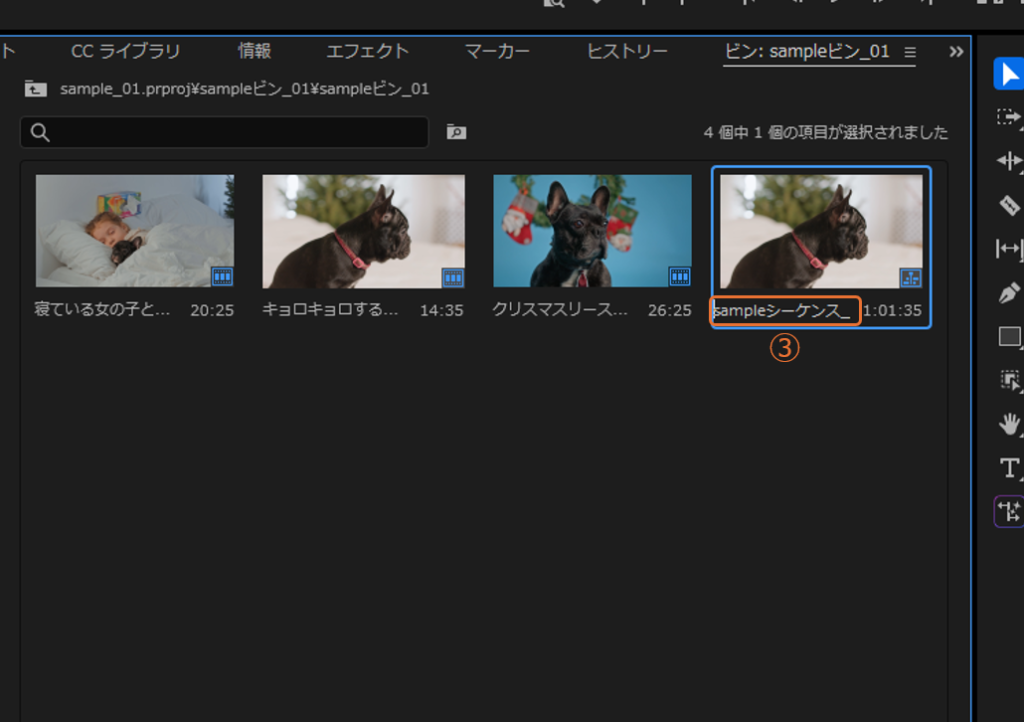The width and height of the screenshot is (1024, 722).
Task: Click the find-in-bin folder search icon
Action: click(456, 132)
